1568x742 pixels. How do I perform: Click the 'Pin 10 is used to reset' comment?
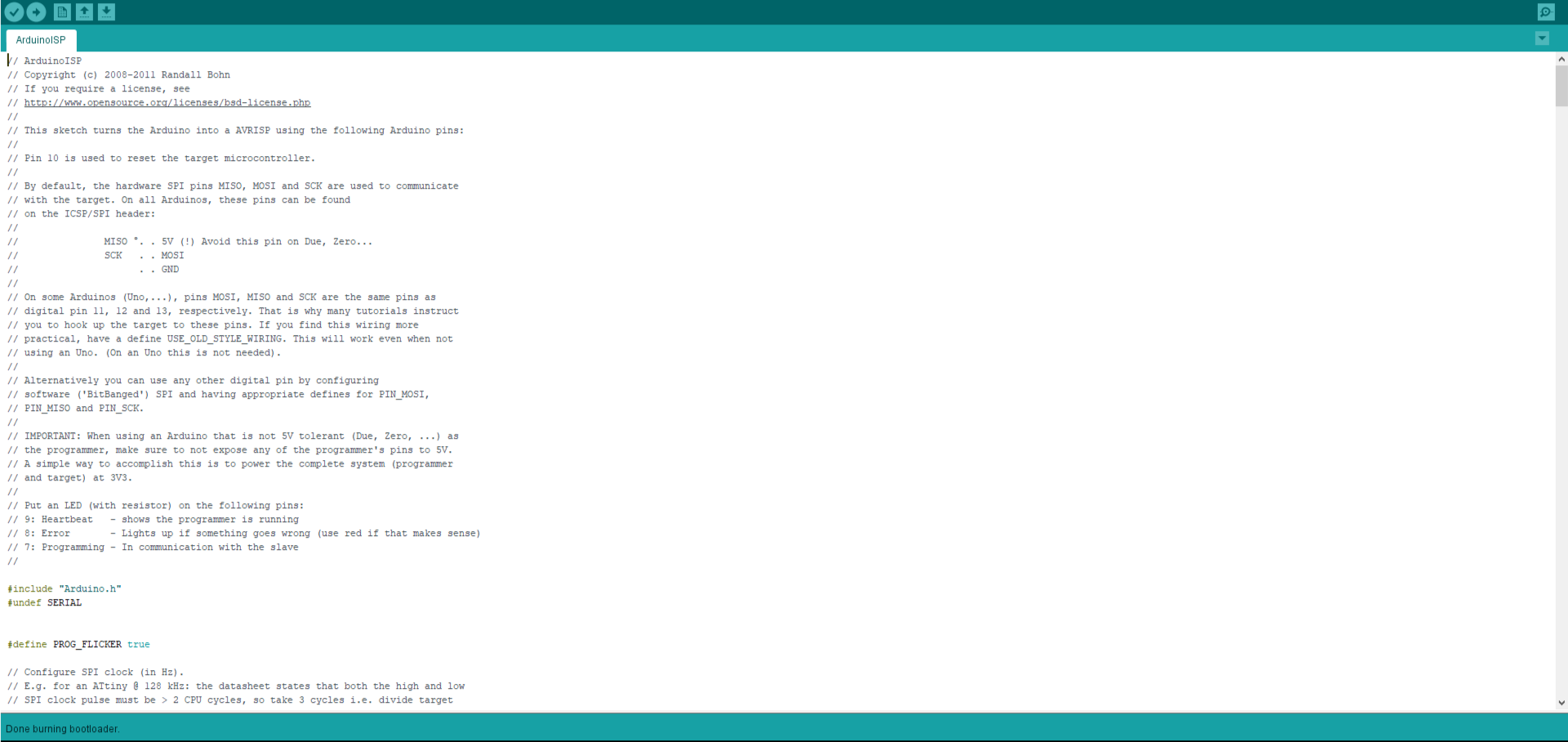pos(162,159)
